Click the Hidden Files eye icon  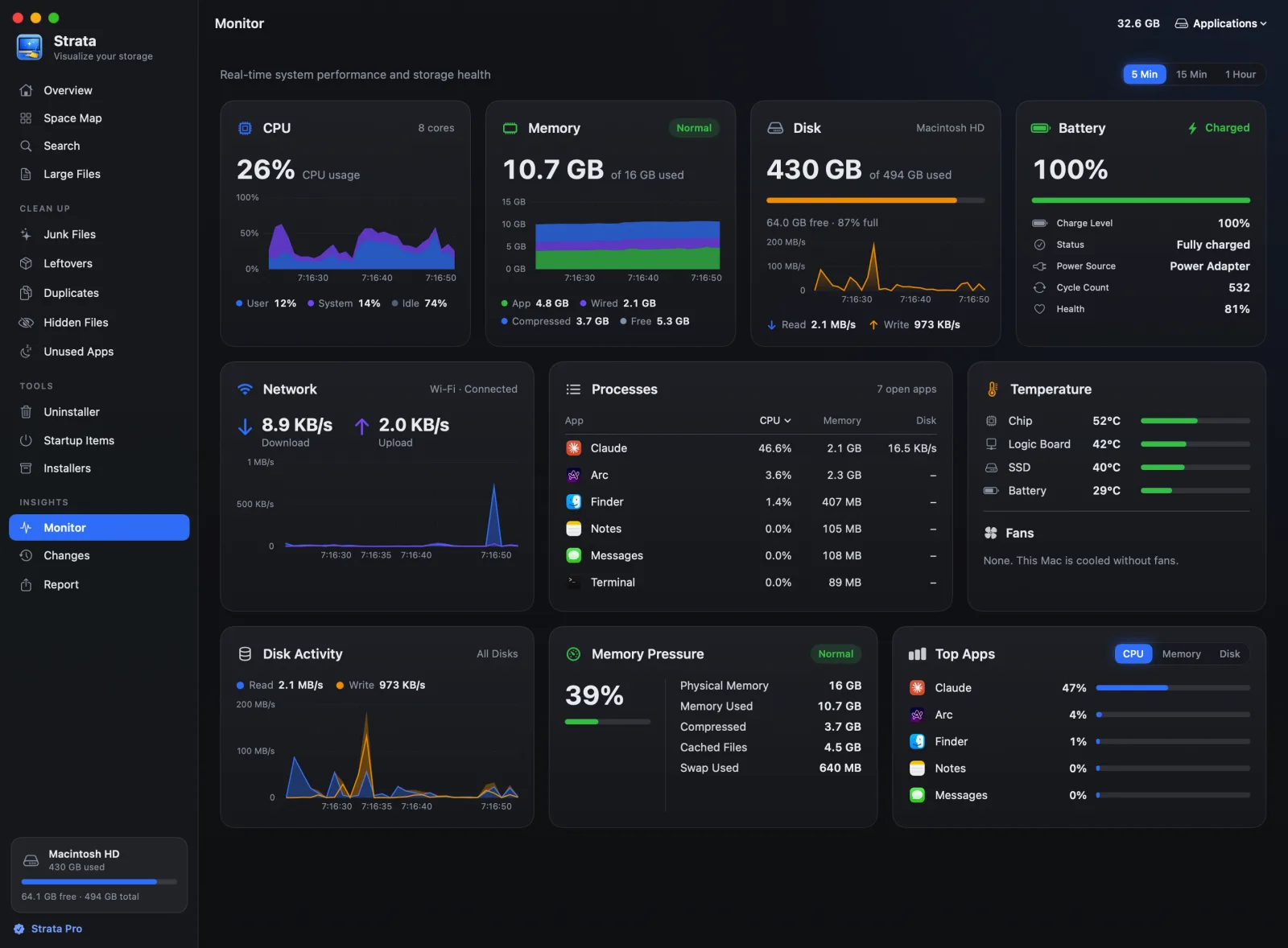coord(26,322)
